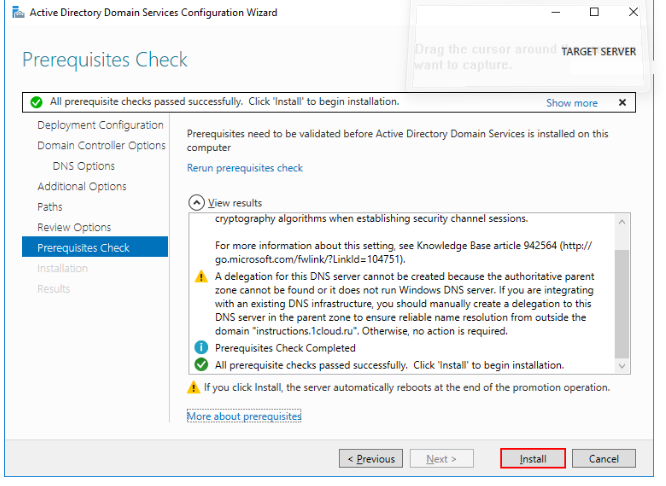
Task: Click the notification bar success message text
Action: coord(225,102)
